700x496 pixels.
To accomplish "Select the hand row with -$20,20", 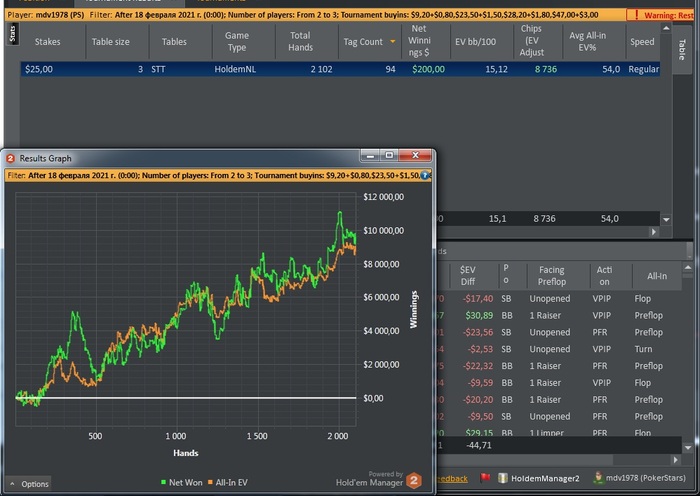I will click(x=560, y=400).
